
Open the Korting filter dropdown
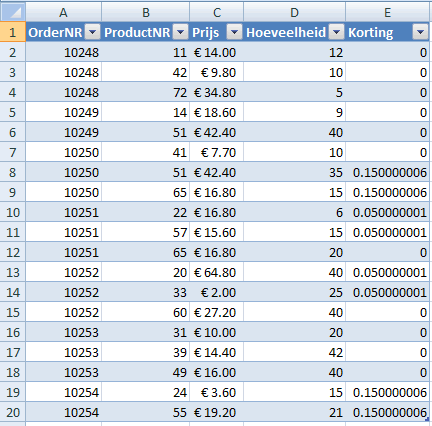pyautogui.click(x=420, y=32)
